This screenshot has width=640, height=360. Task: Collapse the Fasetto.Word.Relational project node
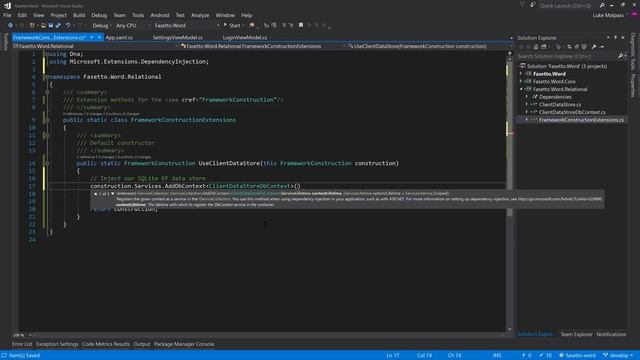(521, 89)
